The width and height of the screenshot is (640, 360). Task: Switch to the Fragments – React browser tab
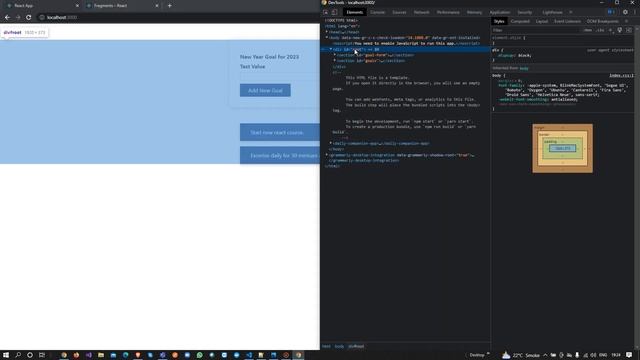coord(122,6)
